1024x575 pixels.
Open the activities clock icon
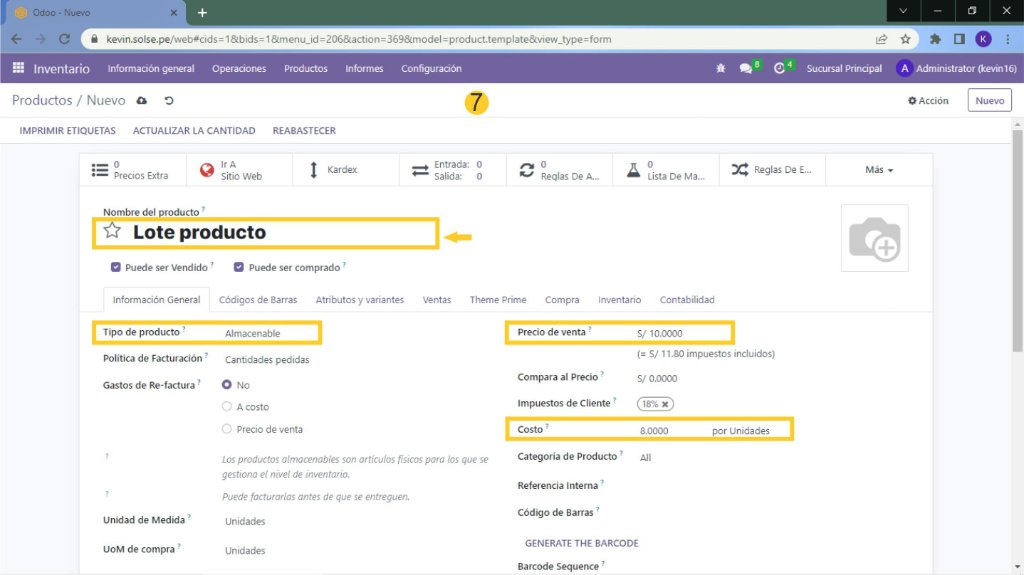(x=780, y=69)
